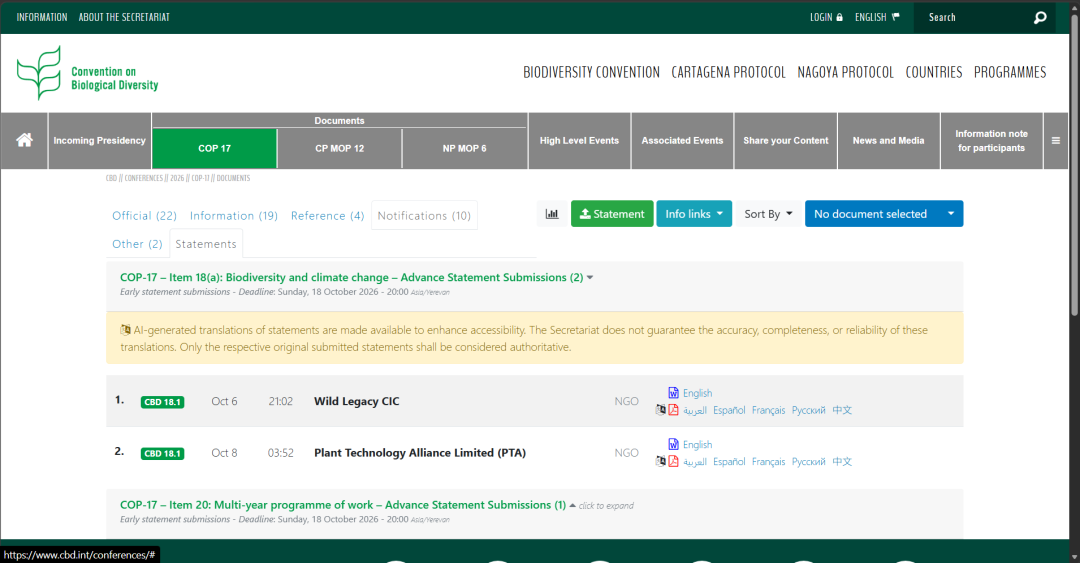Viewport: 1080px width, 563px height.
Task: Switch to the Official (22) tab
Action: [145, 216]
